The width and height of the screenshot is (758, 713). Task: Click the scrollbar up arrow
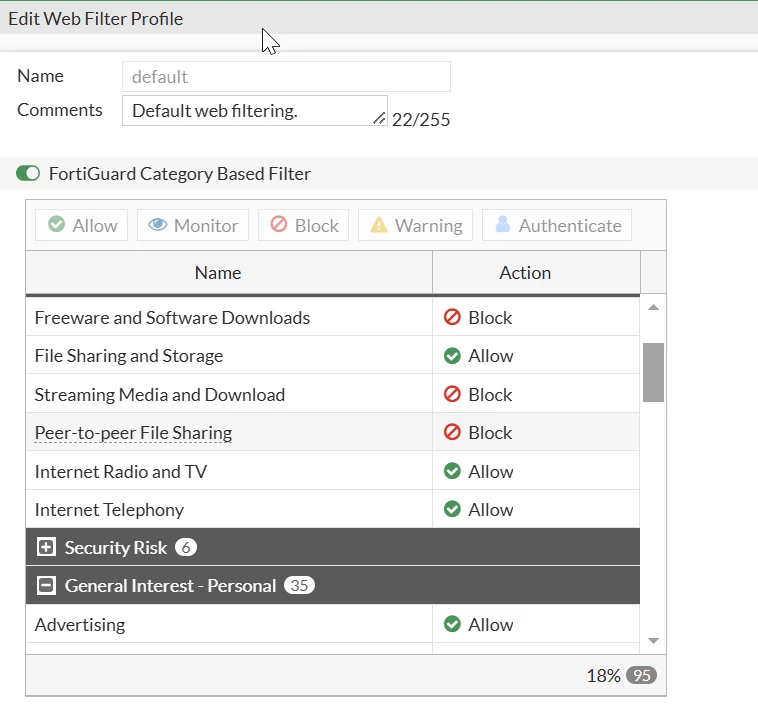tap(653, 307)
